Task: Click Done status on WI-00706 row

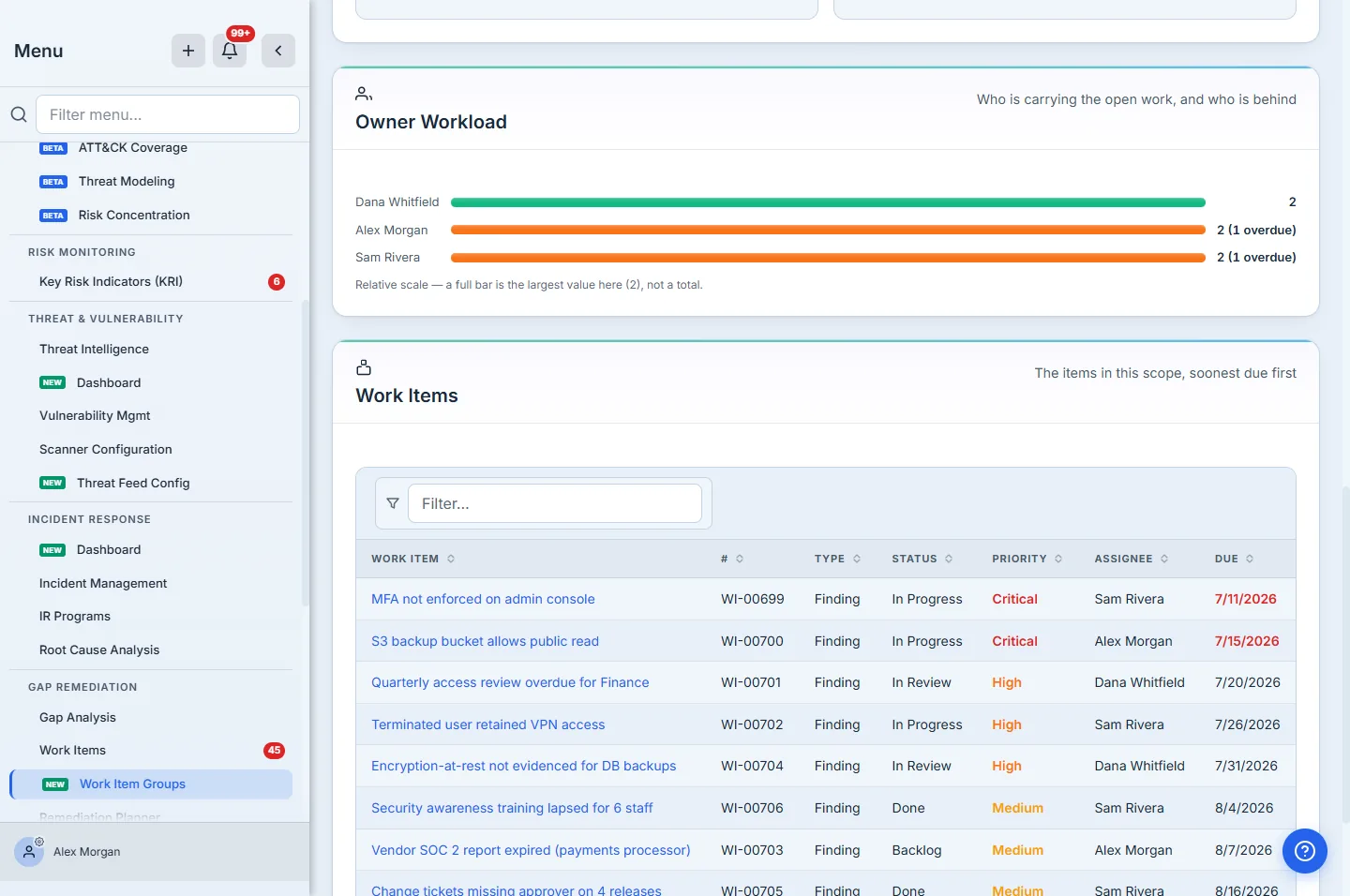Action: click(x=907, y=809)
